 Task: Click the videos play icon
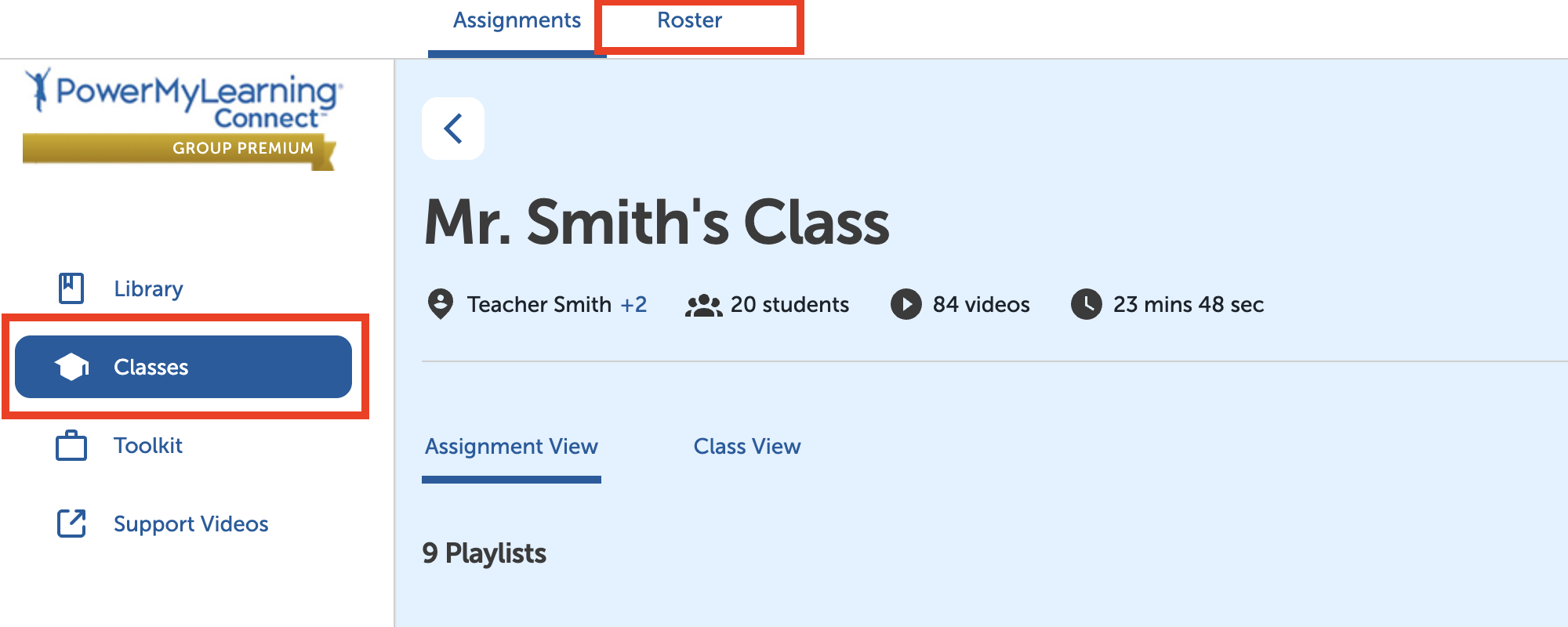click(x=906, y=304)
